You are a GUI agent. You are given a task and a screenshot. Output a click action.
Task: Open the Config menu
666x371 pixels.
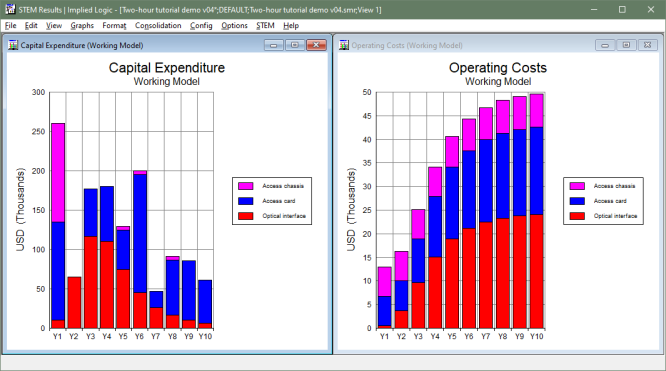click(x=201, y=25)
